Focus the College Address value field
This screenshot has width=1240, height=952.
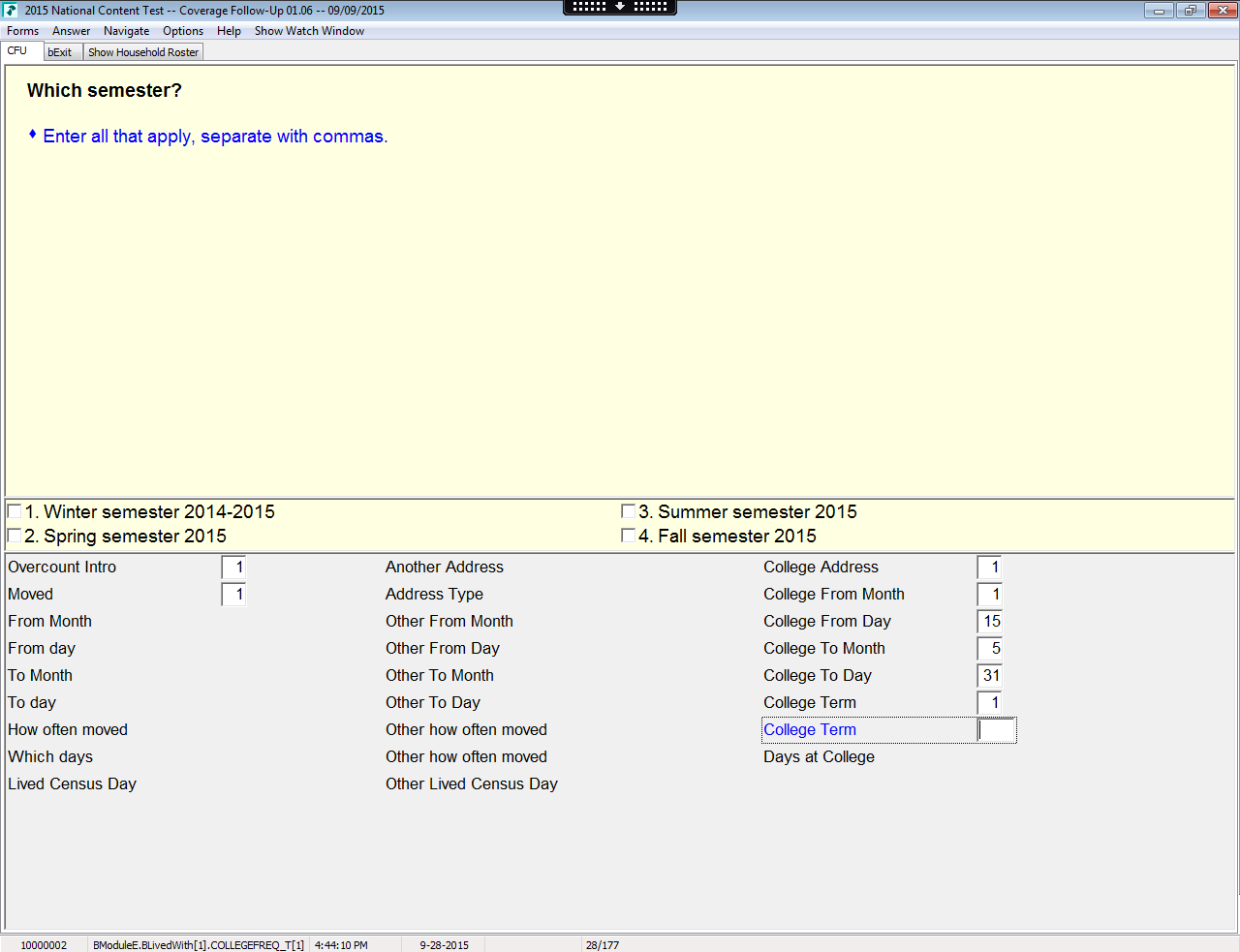coord(989,568)
